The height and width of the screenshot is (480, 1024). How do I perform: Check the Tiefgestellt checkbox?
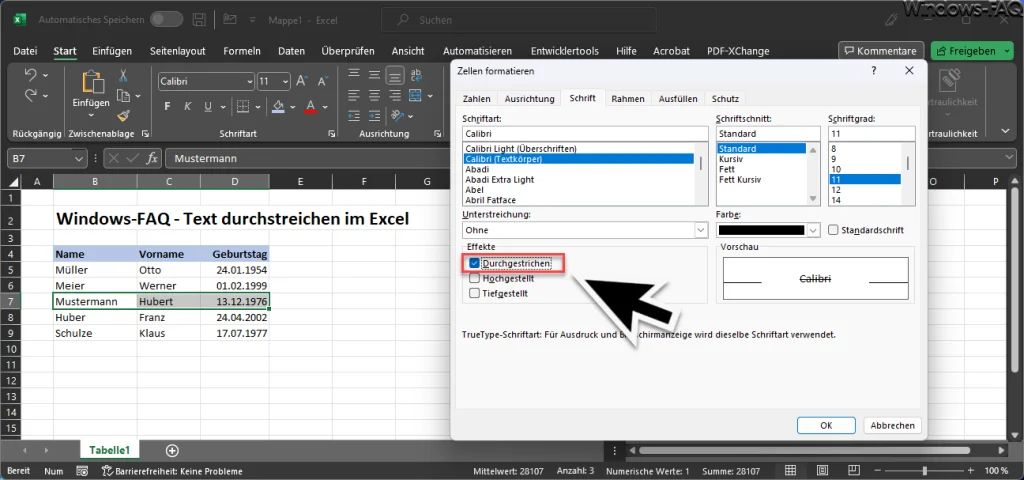tap(475, 293)
